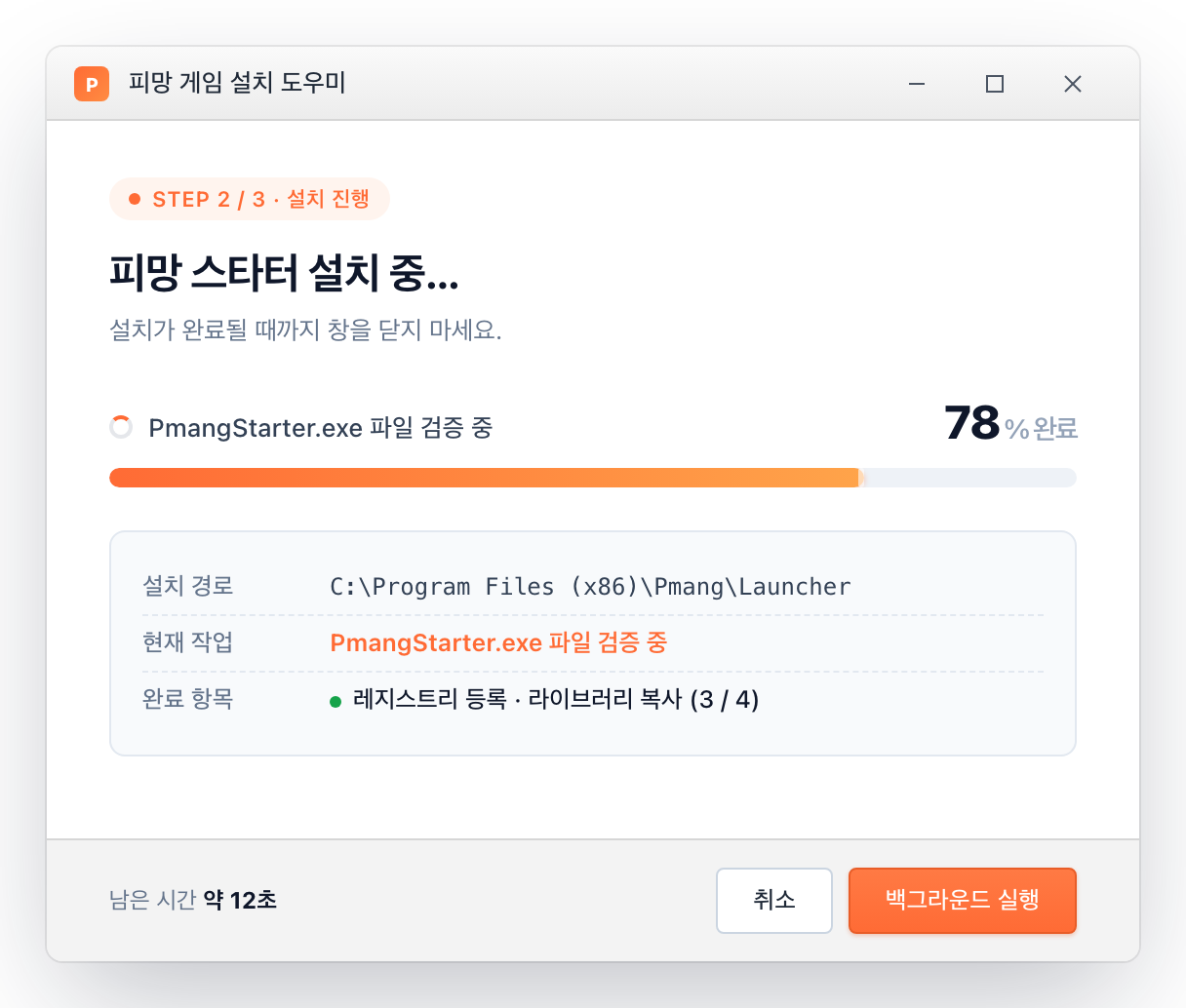Click the orange PmangStarter.exe 파일 검증 중 value
Screen dimensions: 1186x1008
pyautogui.click(x=498, y=642)
